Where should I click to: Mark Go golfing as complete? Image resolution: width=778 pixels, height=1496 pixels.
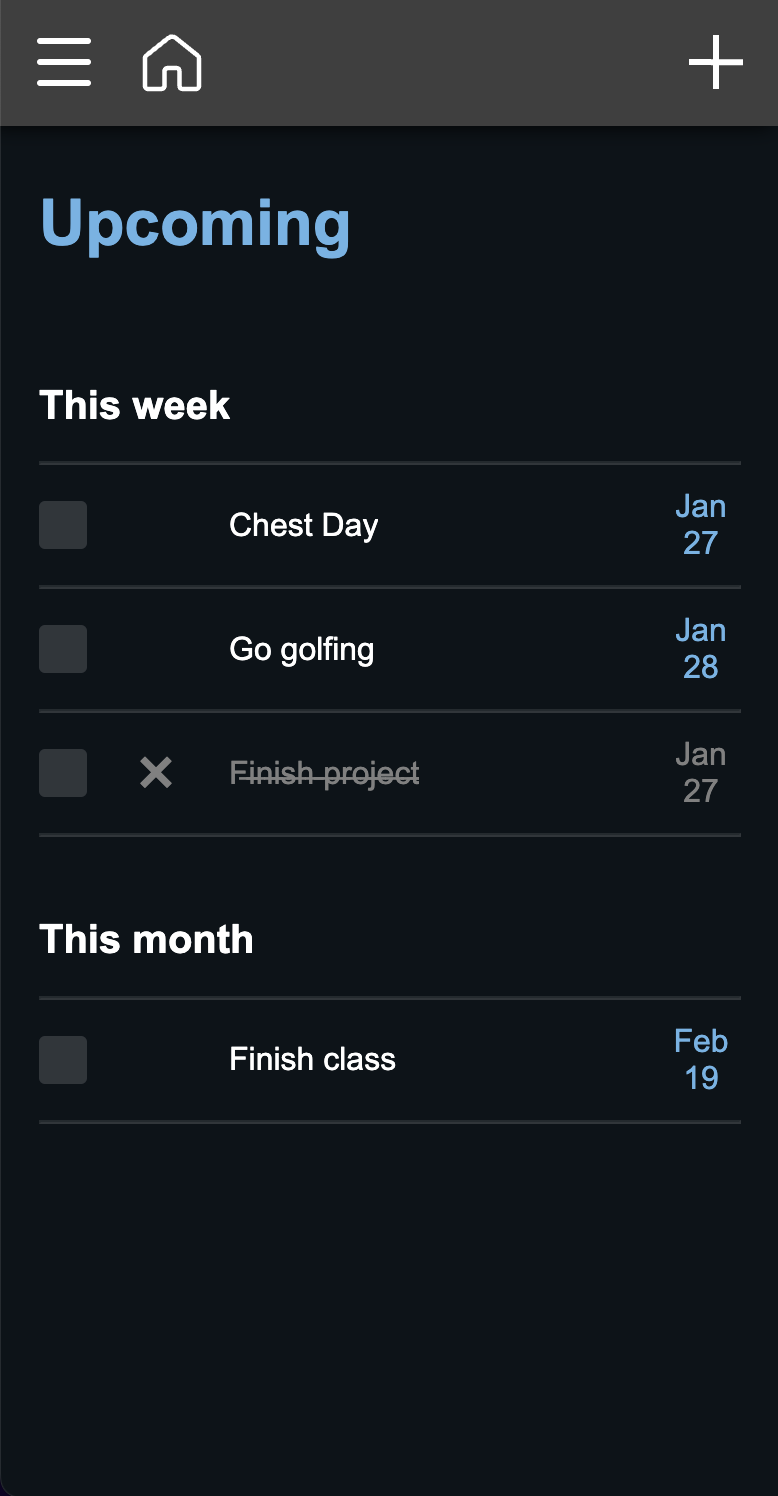click(x=62, y=648)
